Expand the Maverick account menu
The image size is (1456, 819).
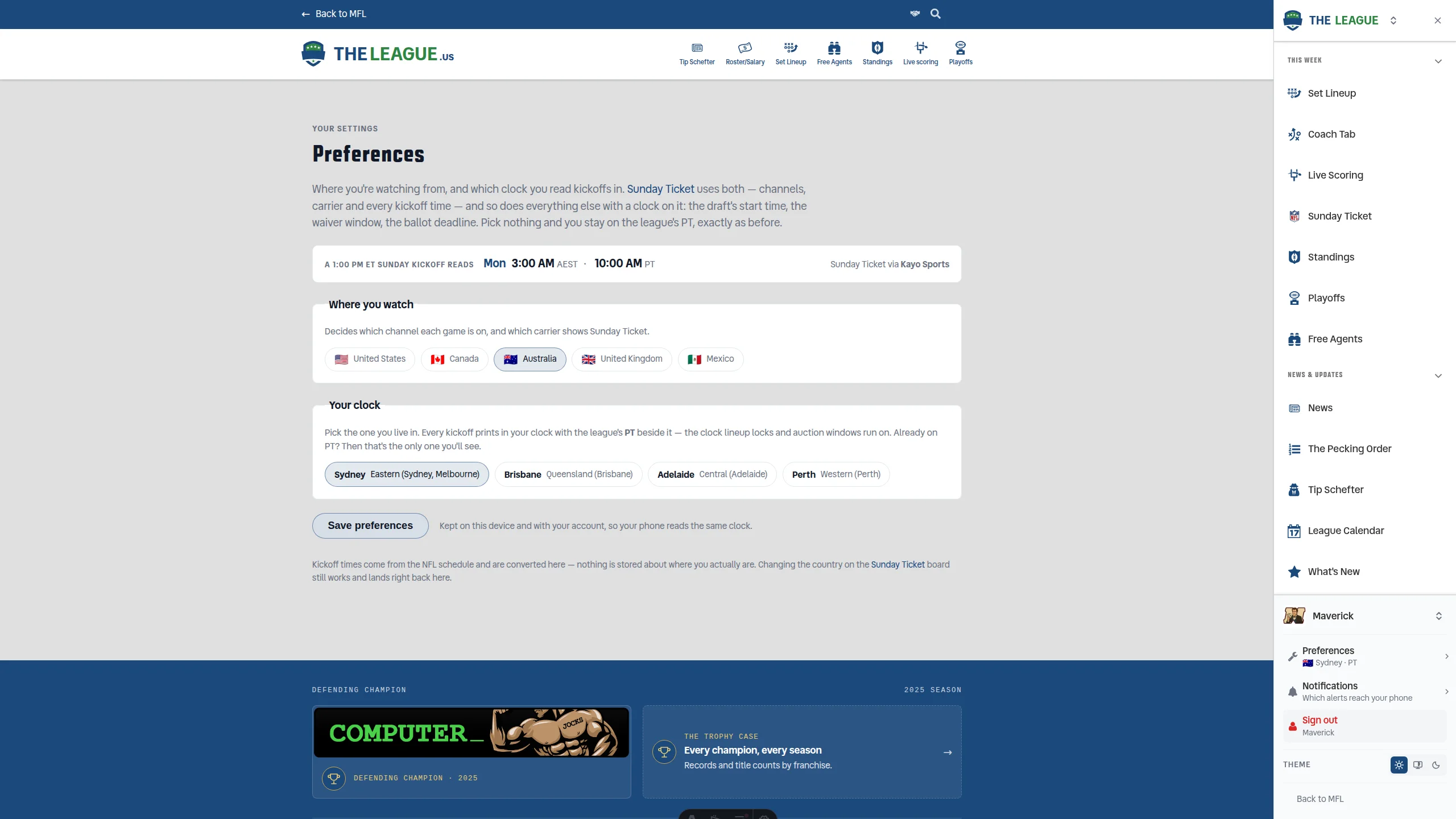(1364, 616)
